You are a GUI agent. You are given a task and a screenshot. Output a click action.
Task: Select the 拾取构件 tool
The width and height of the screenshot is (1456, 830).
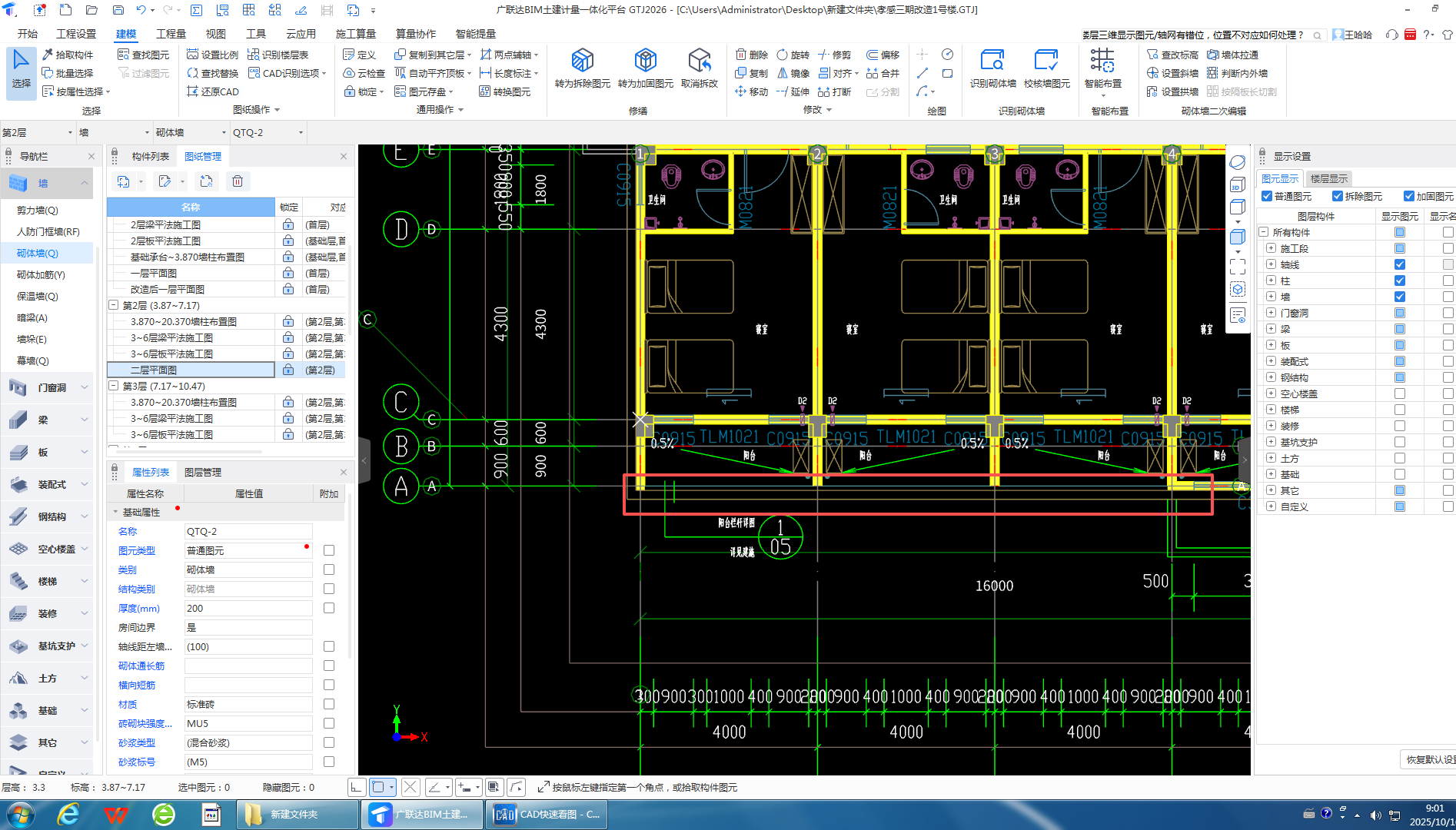[68, 55]
